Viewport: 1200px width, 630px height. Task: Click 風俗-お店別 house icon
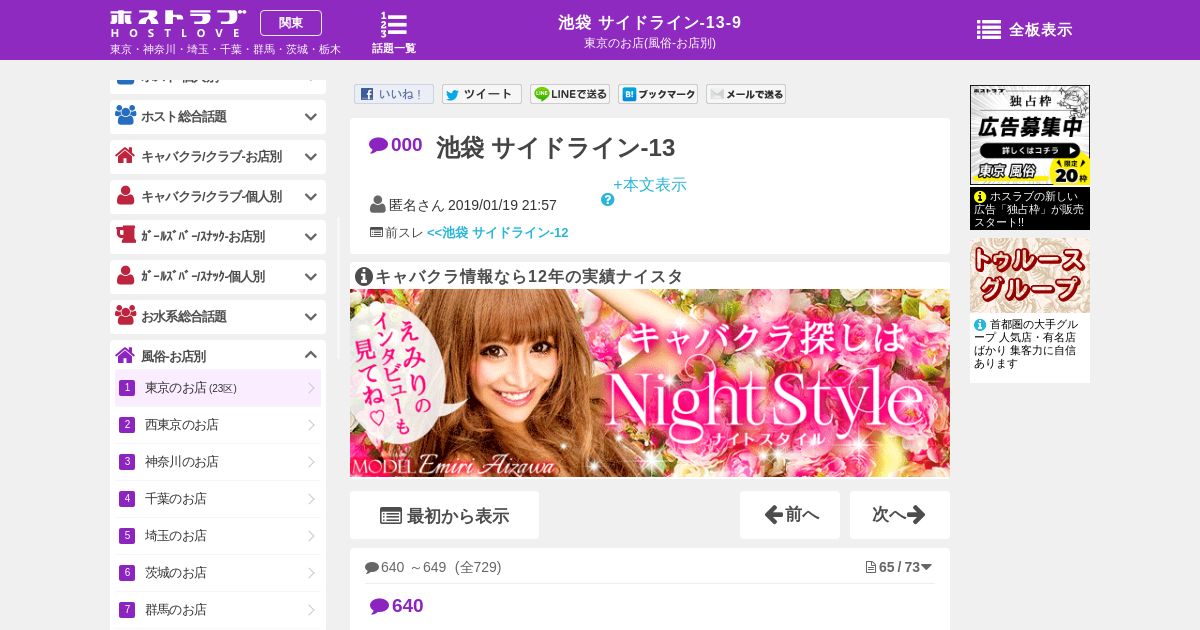[125, 355]
